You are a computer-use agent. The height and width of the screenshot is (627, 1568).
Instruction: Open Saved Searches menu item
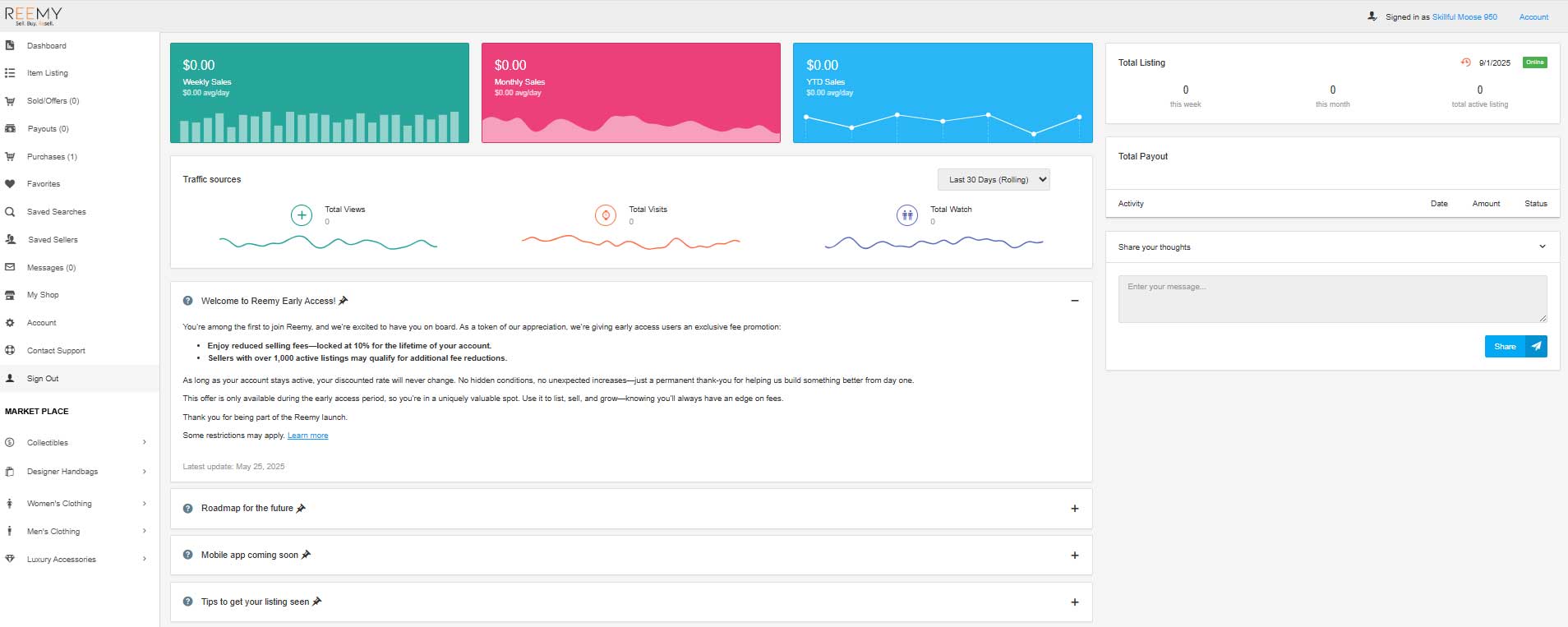coord(56,212)
